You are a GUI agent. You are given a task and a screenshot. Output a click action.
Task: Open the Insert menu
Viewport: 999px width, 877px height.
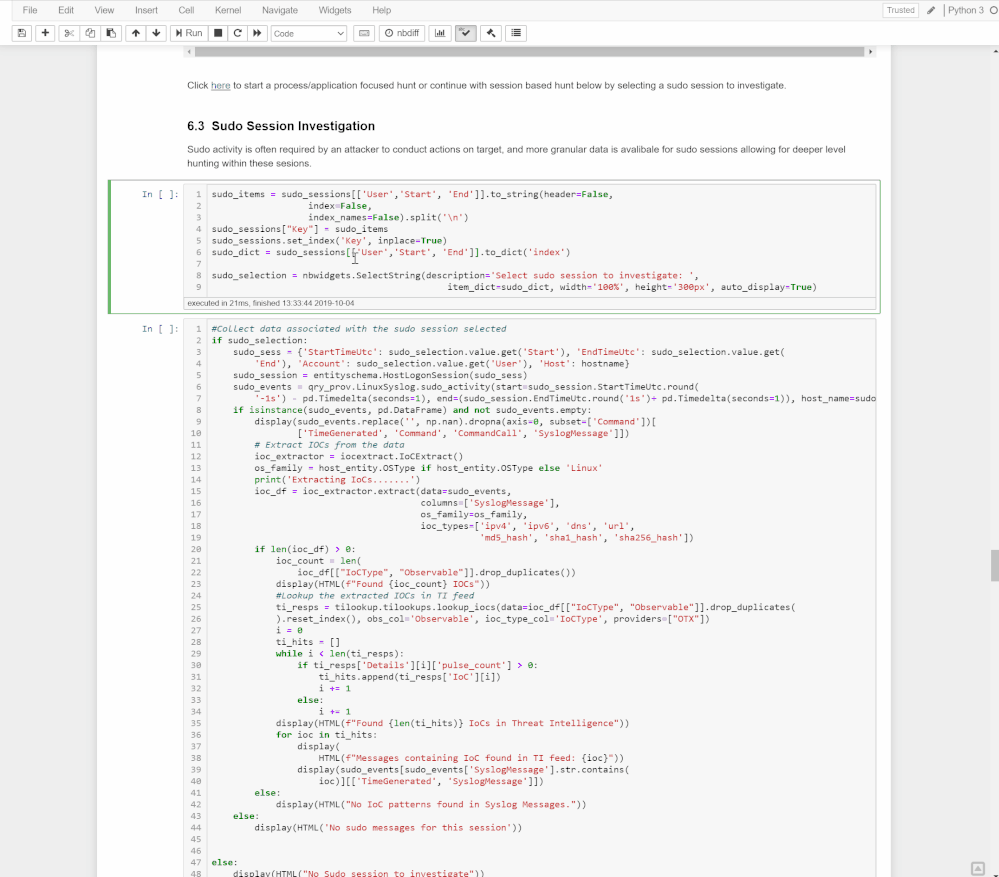[x=146, y=10]
